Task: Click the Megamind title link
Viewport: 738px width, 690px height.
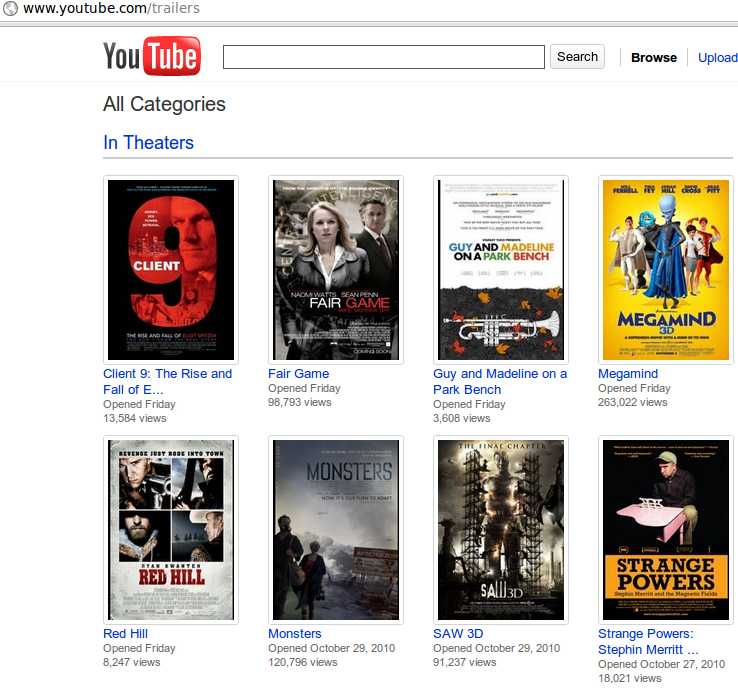Action: coord(628,374)
